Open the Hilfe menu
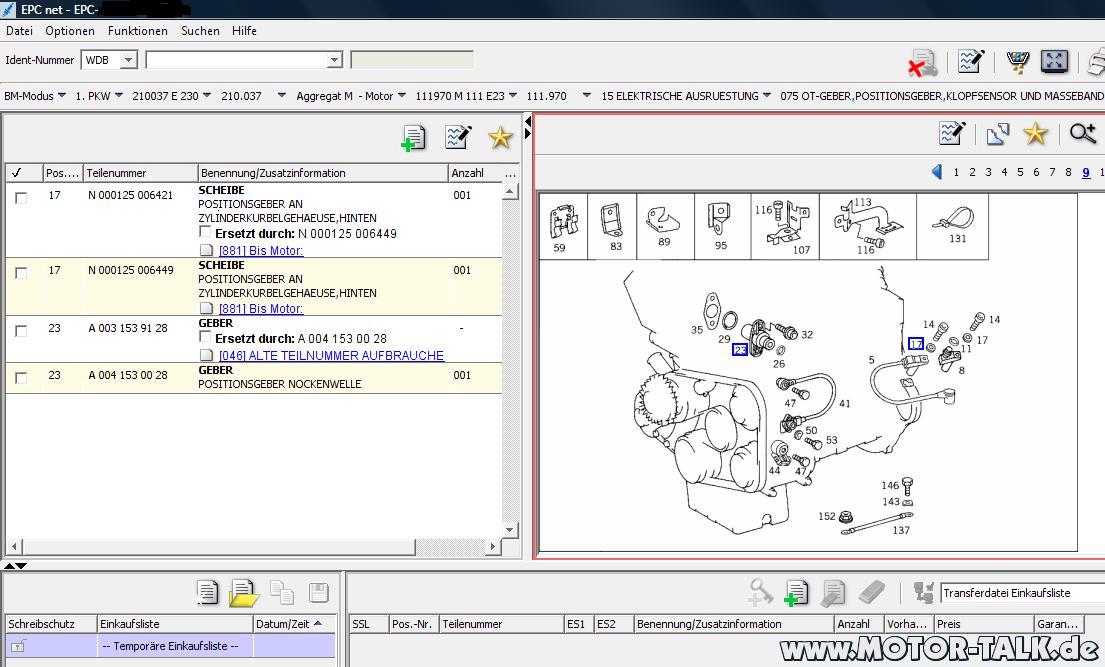1105x667 pixels. (x=244, y=31)
